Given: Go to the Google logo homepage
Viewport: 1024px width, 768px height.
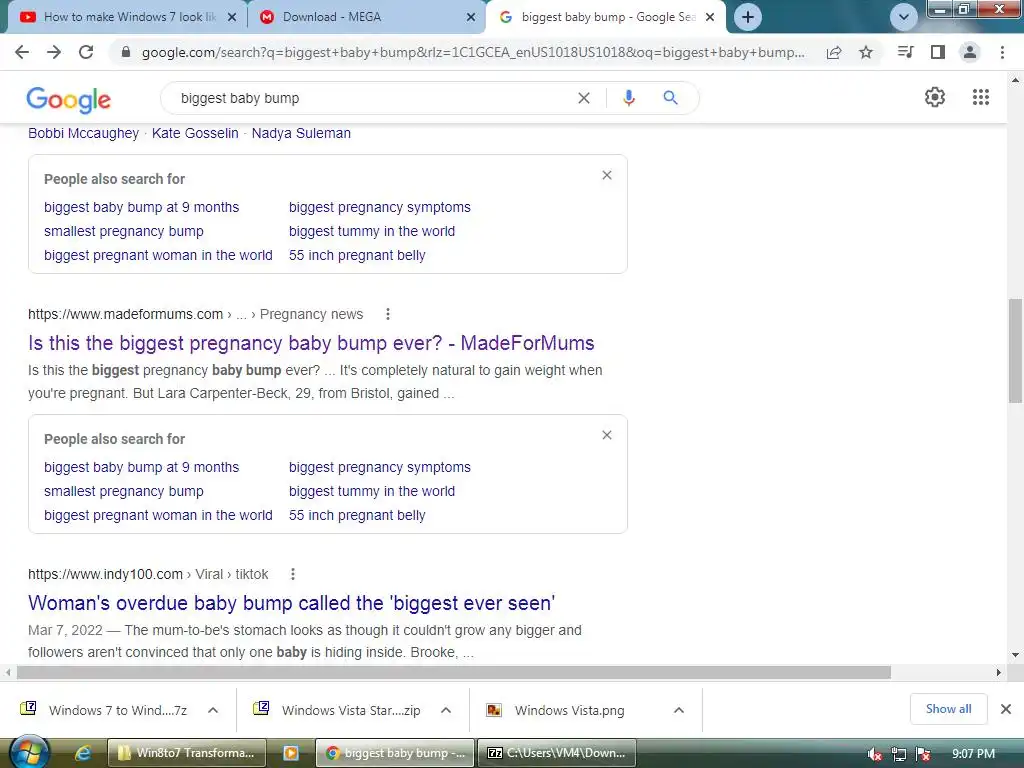Looking at the screenshot, I should (x=69, y=99).
